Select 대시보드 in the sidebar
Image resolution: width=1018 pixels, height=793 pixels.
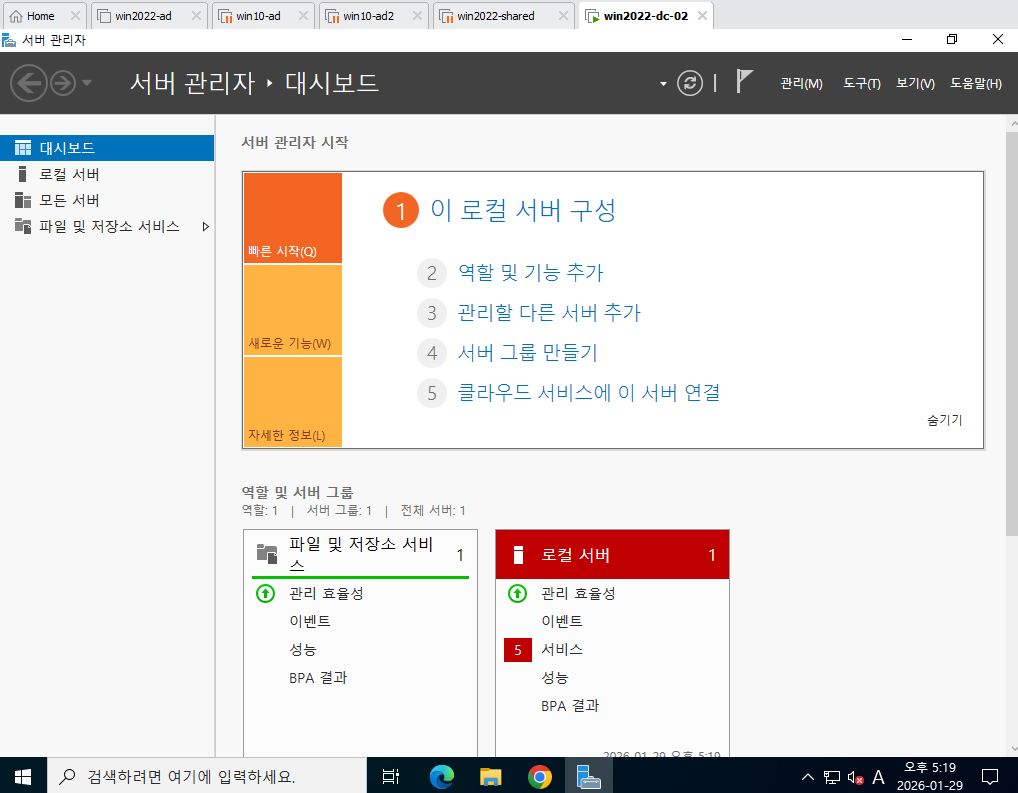(107, 148)
